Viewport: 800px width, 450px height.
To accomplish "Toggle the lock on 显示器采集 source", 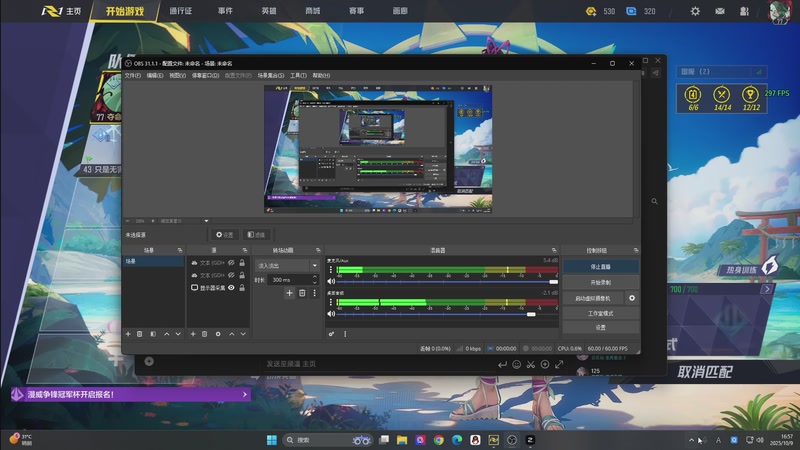I will pyautogui.click(x=242, y=288).
